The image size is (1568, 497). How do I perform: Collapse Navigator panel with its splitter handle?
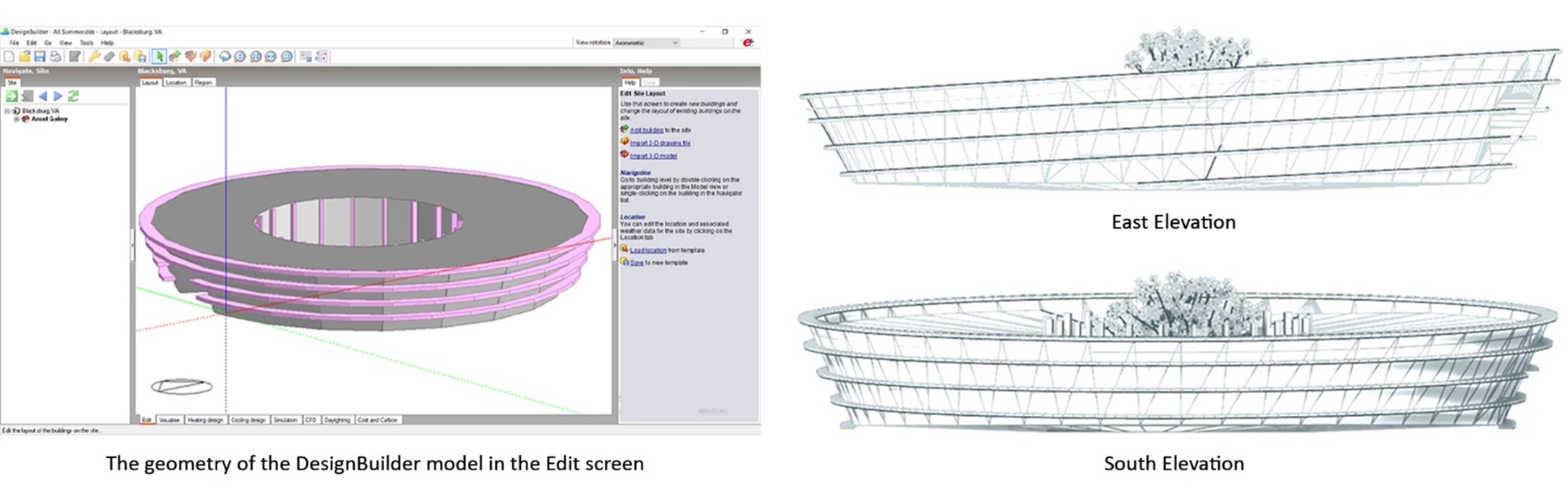[x=133, y=246]
